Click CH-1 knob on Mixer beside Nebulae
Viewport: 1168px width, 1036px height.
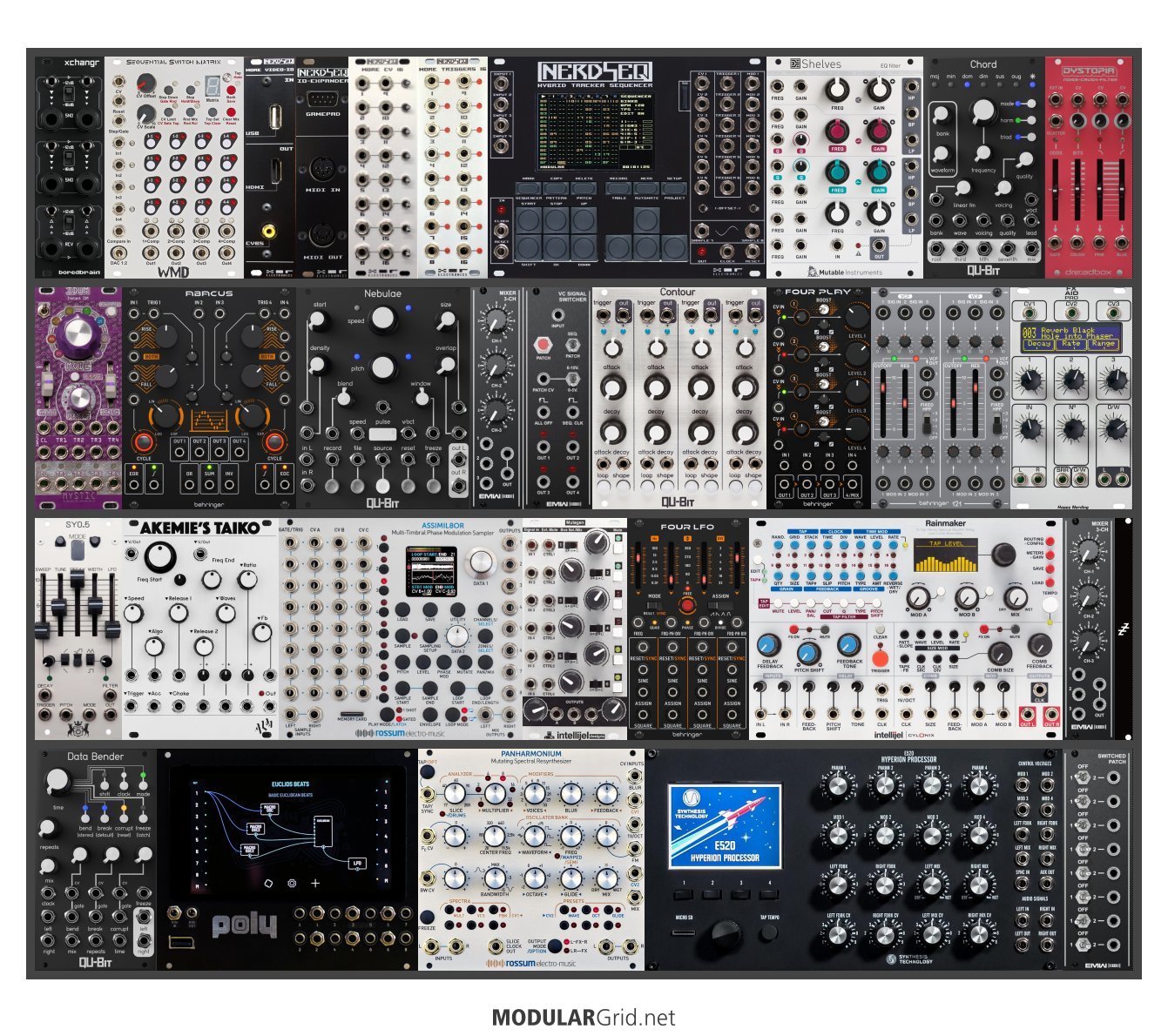click(x=496, y=321)
